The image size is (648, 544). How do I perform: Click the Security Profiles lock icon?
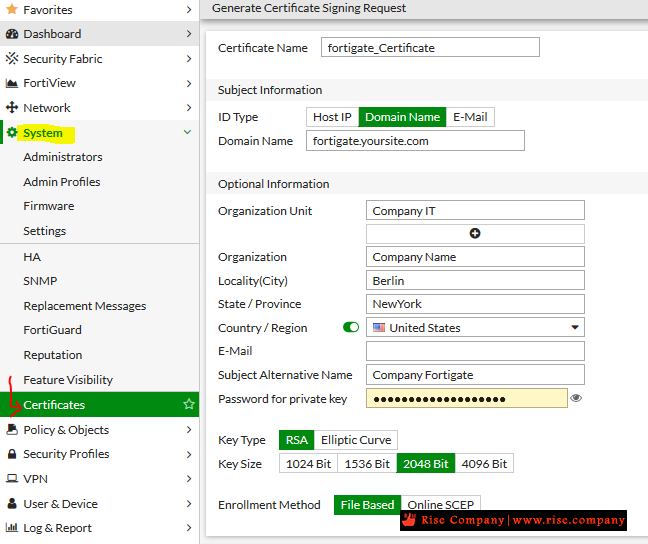12,454
